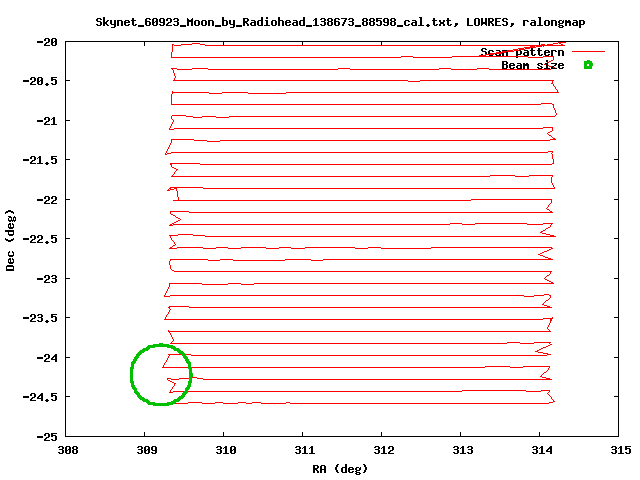
Task: Click the green beam size marker in the legend
Action: point(588,65)
